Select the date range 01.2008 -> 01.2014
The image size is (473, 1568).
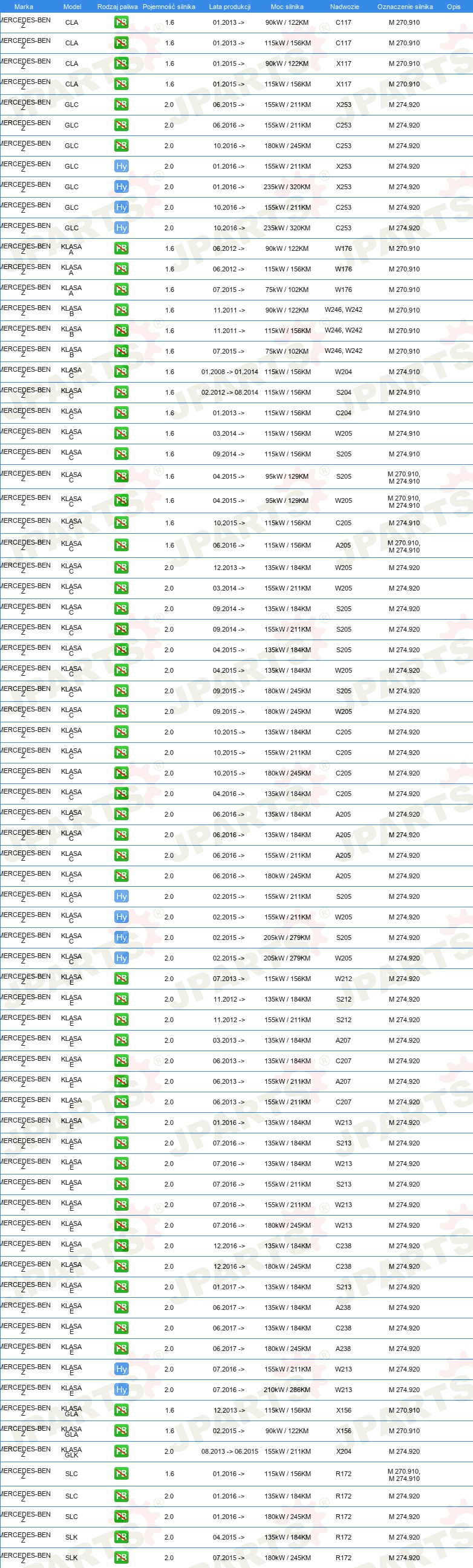[x=229, y=372]
